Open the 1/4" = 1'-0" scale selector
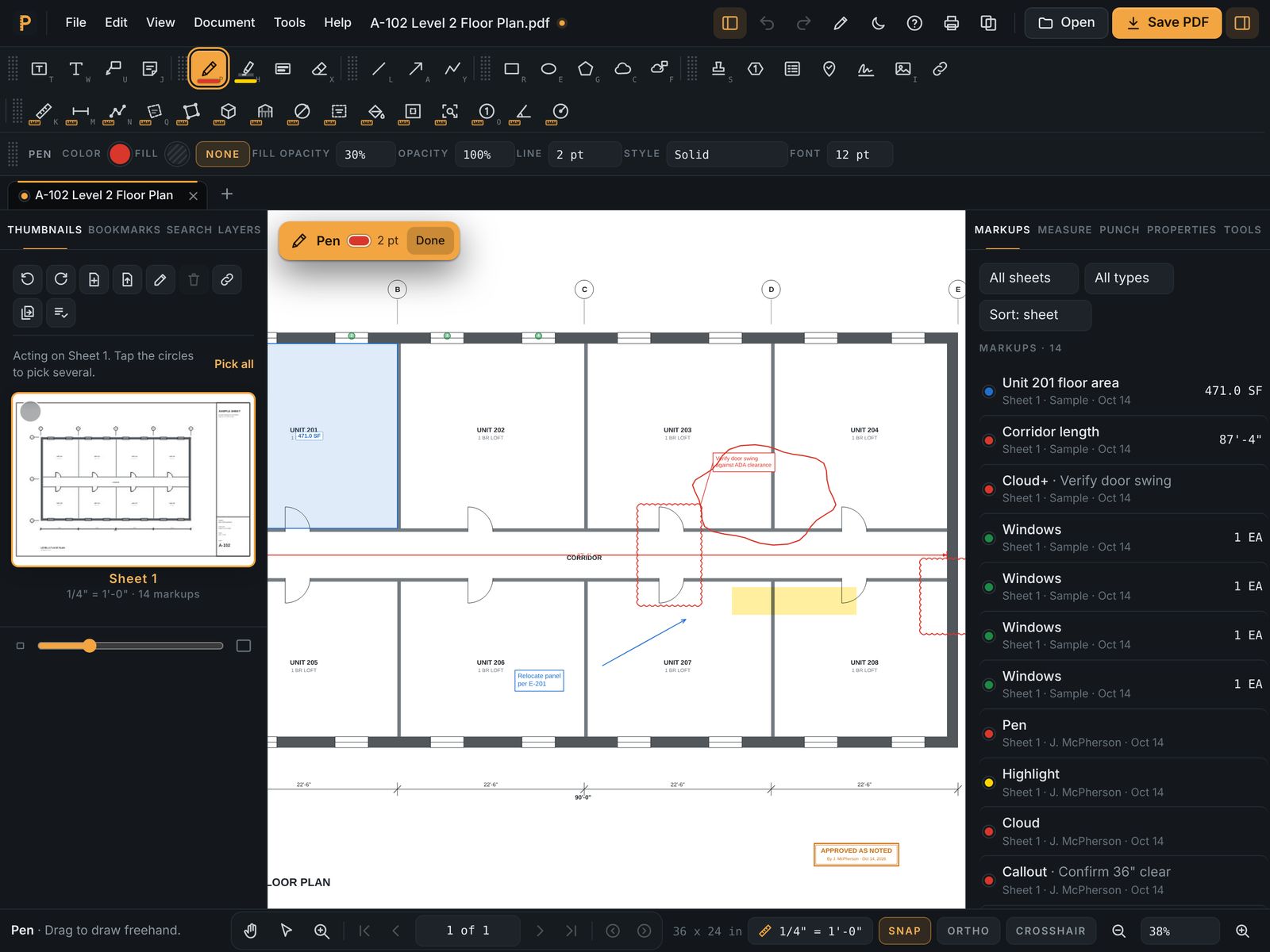The image size is (1270, 952). (x=810, y=931)
